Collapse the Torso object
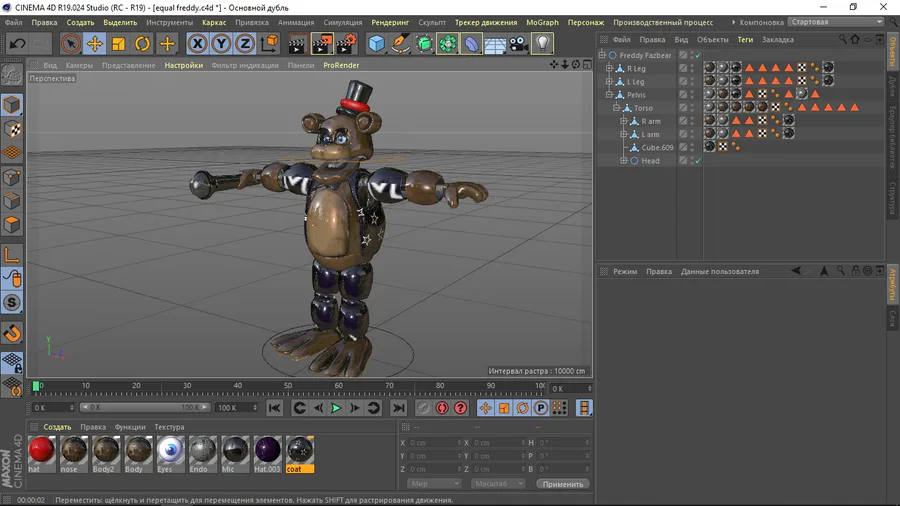This screenshot has height=506, width=900. tap(616, 108)
